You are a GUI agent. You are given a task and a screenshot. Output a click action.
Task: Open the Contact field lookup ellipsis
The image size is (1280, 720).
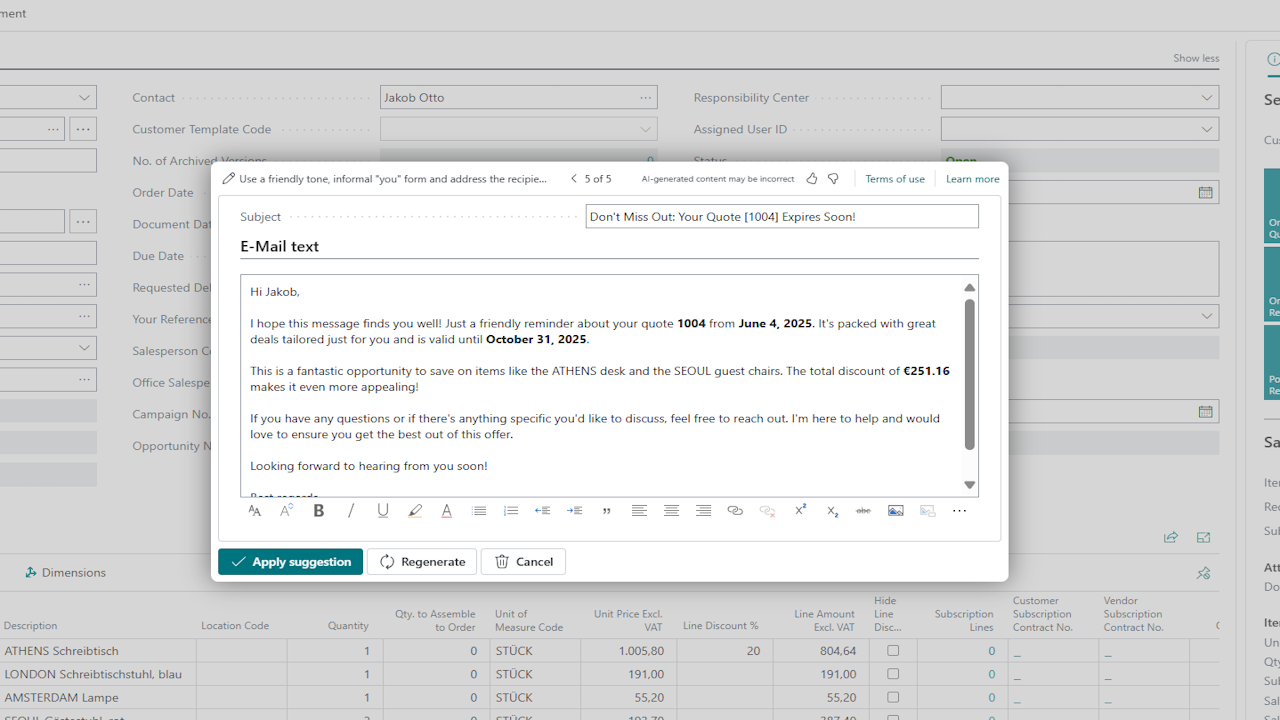tap(646, 98)
